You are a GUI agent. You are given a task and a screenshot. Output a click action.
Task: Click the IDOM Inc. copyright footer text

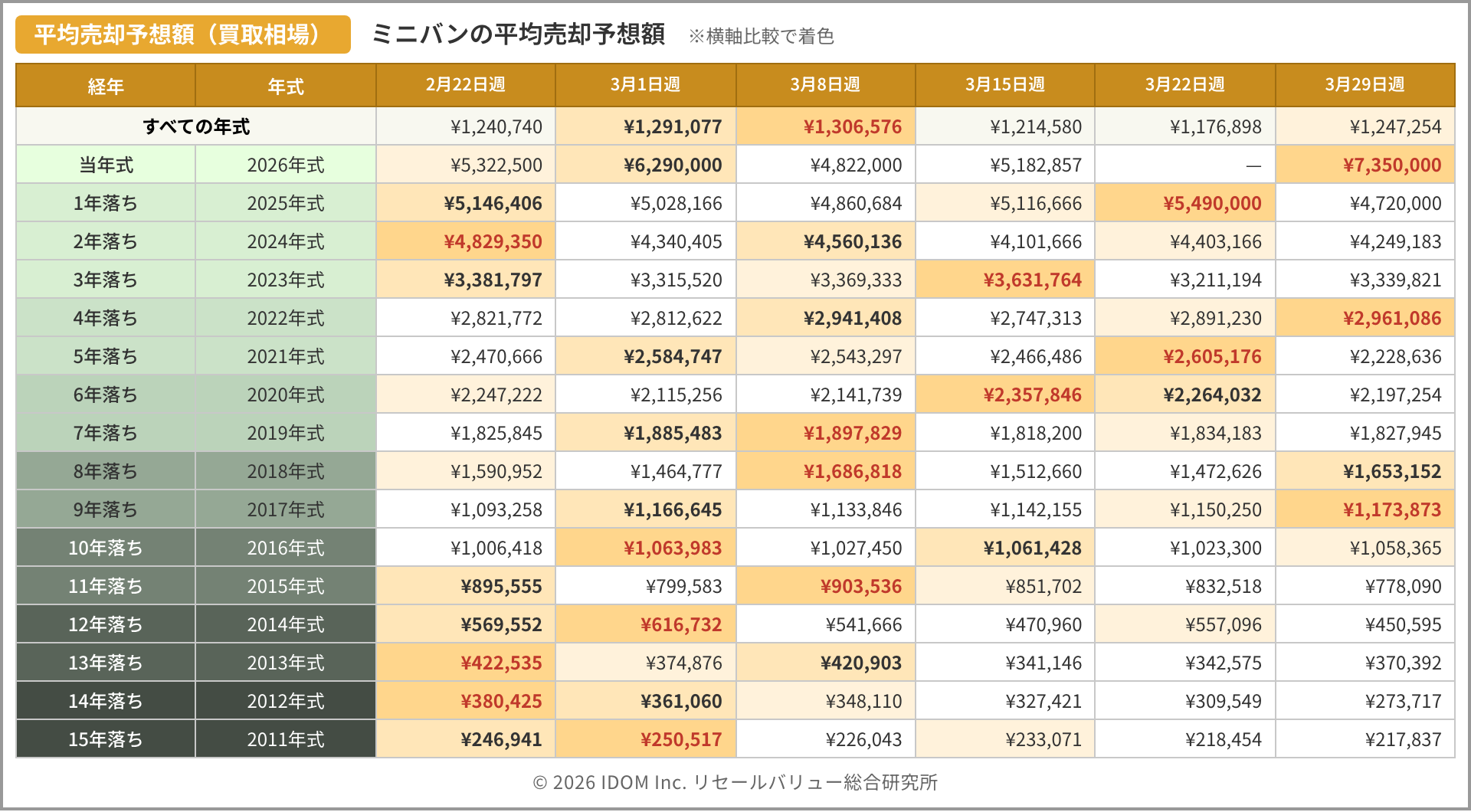pyautogui.click(x=735, y=782)
